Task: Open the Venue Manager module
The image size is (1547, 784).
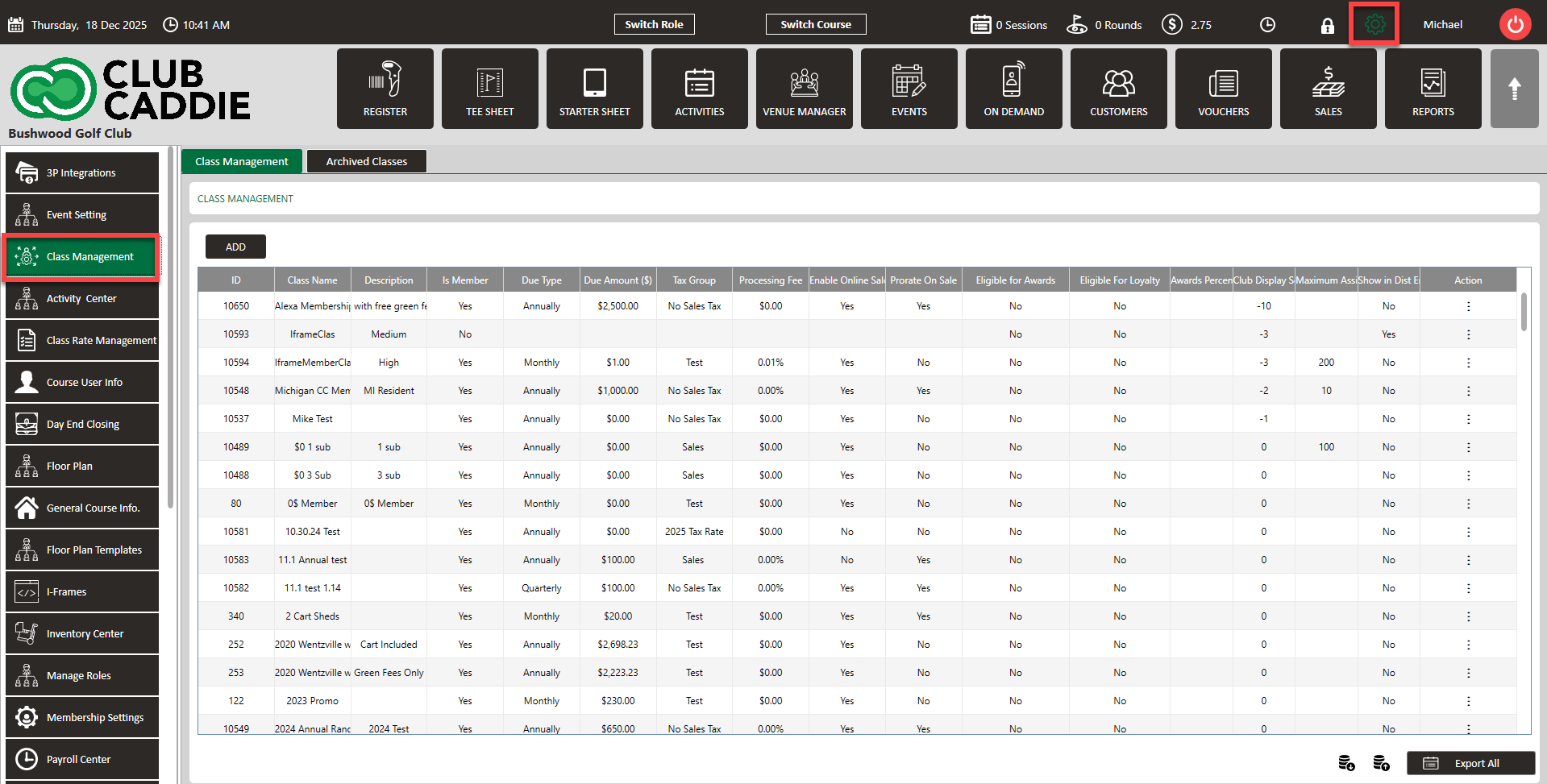Action: point(804,89)
